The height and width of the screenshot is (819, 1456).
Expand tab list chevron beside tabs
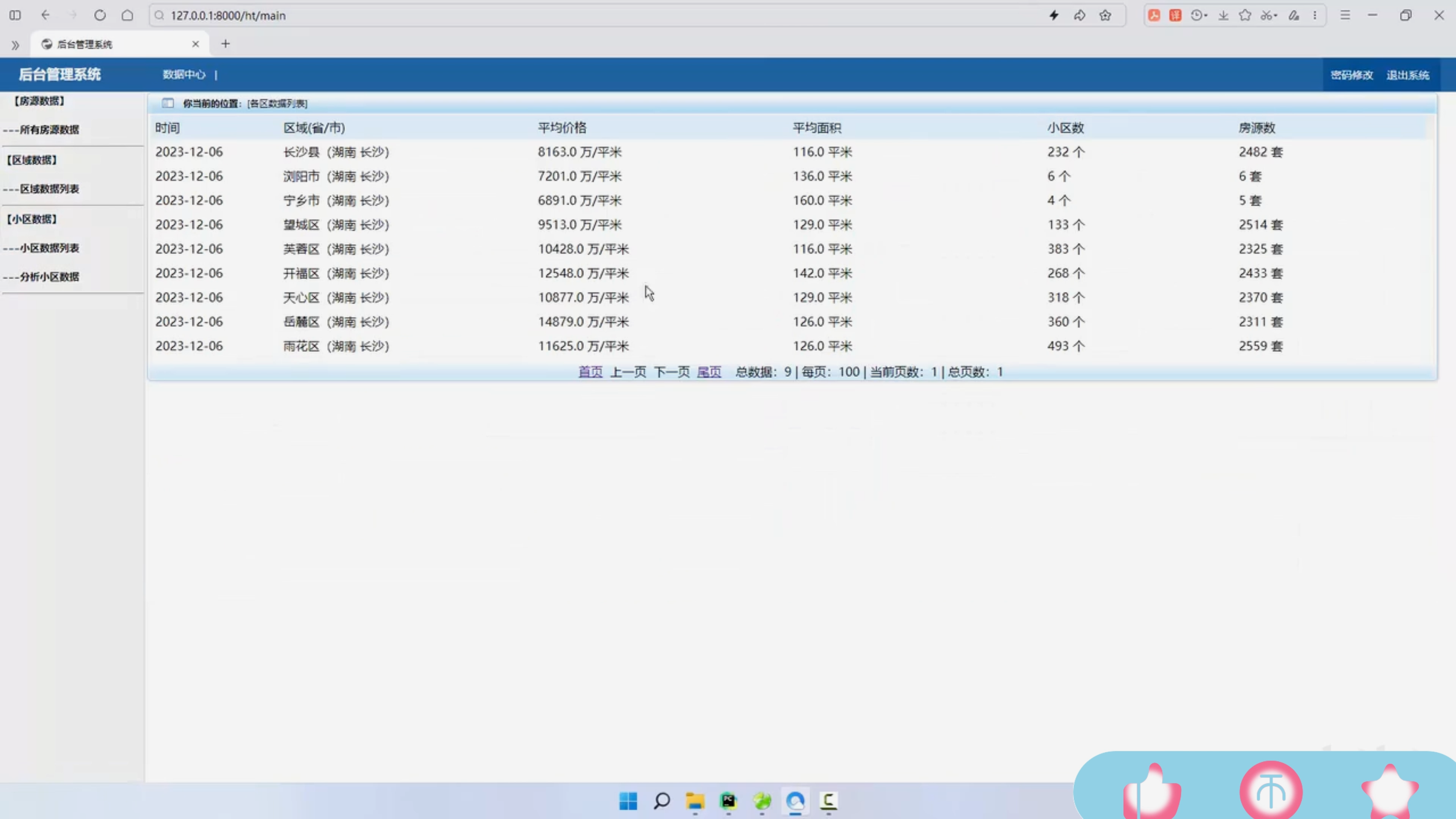(x=15, y=45)
